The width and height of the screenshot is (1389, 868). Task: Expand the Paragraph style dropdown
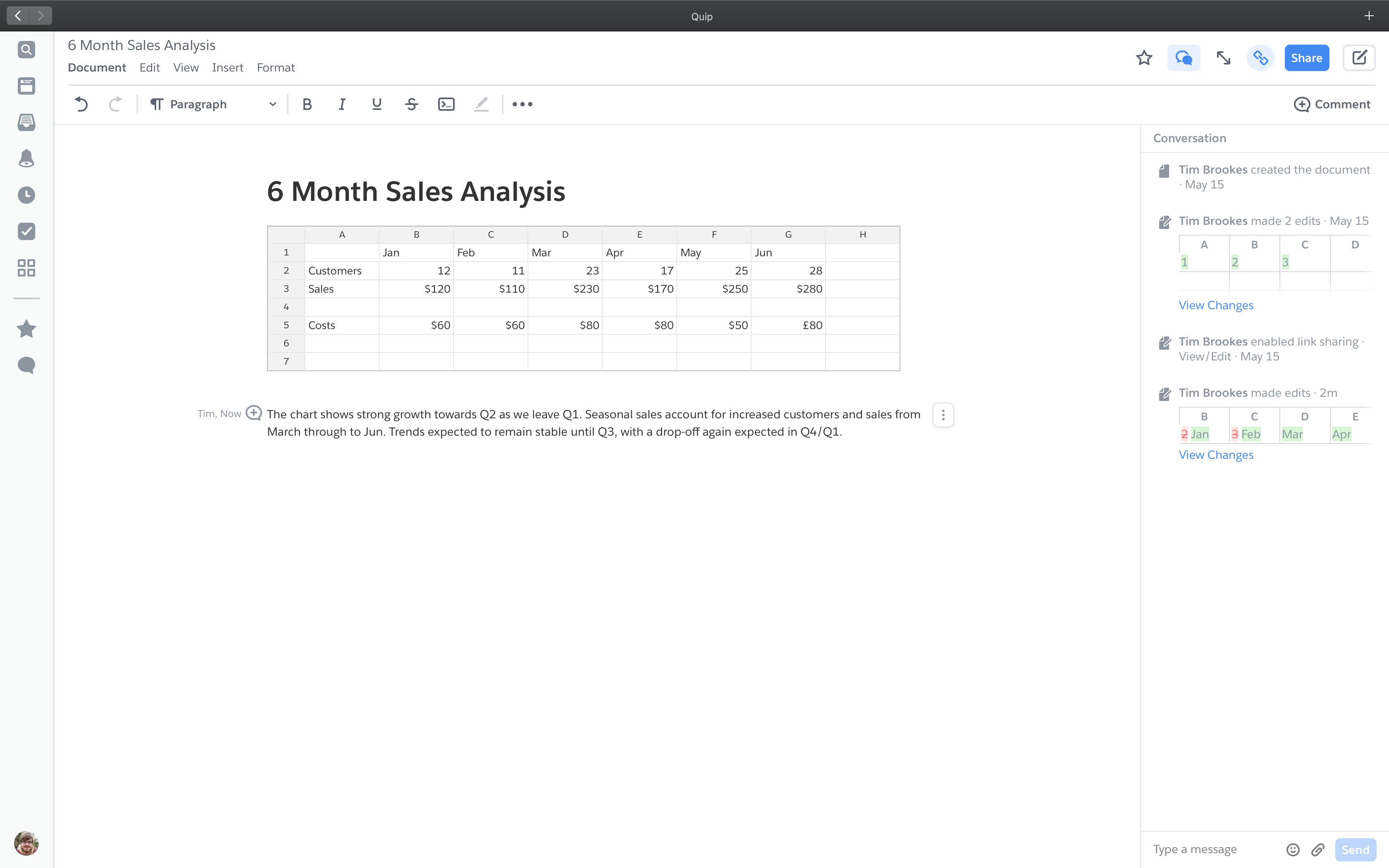[213, 105]
